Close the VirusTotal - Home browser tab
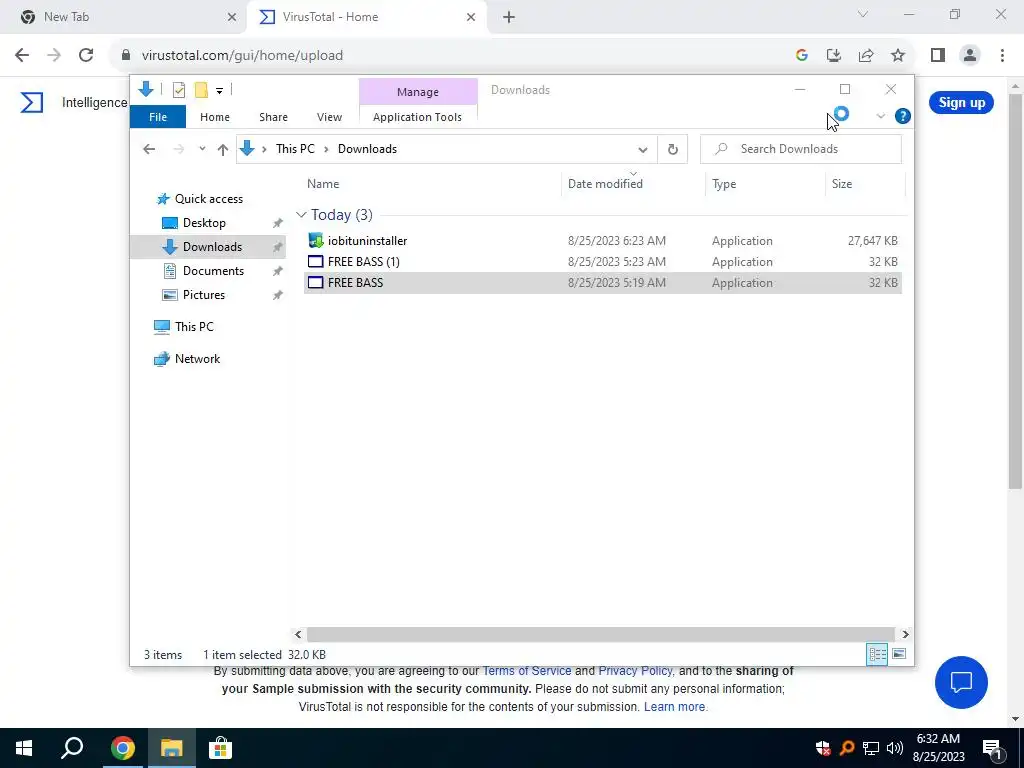1024x768 pixels. (x=471, y=17)
